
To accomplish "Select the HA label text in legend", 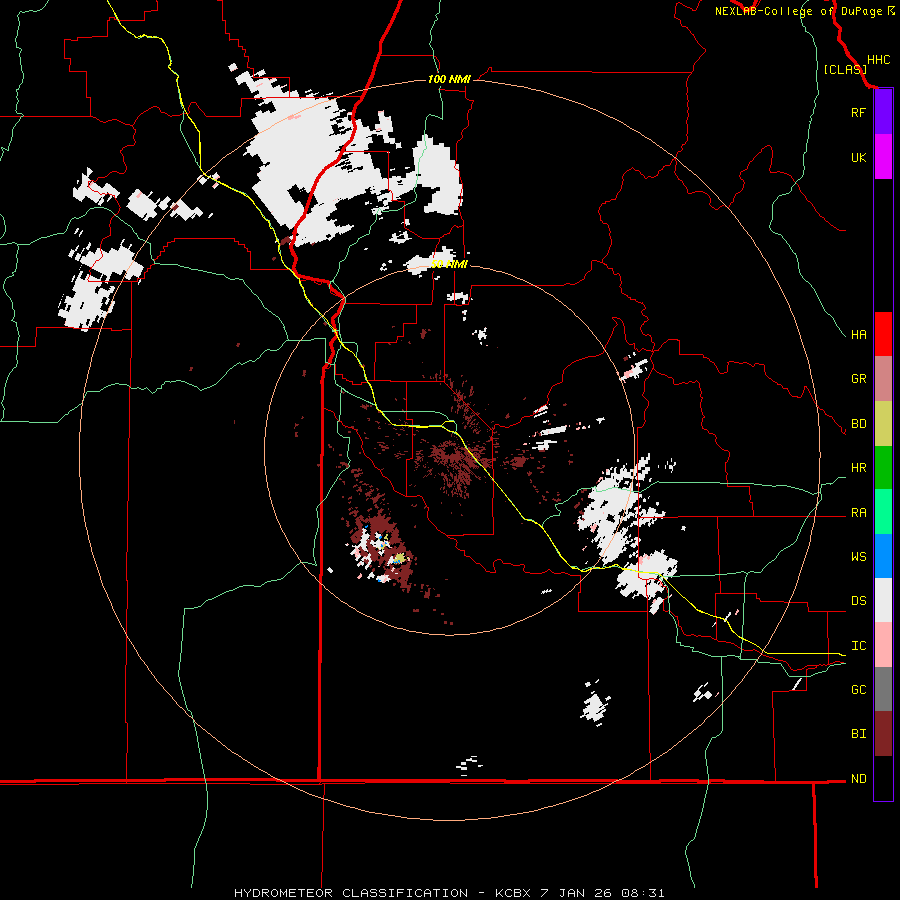I will point(858,335).
